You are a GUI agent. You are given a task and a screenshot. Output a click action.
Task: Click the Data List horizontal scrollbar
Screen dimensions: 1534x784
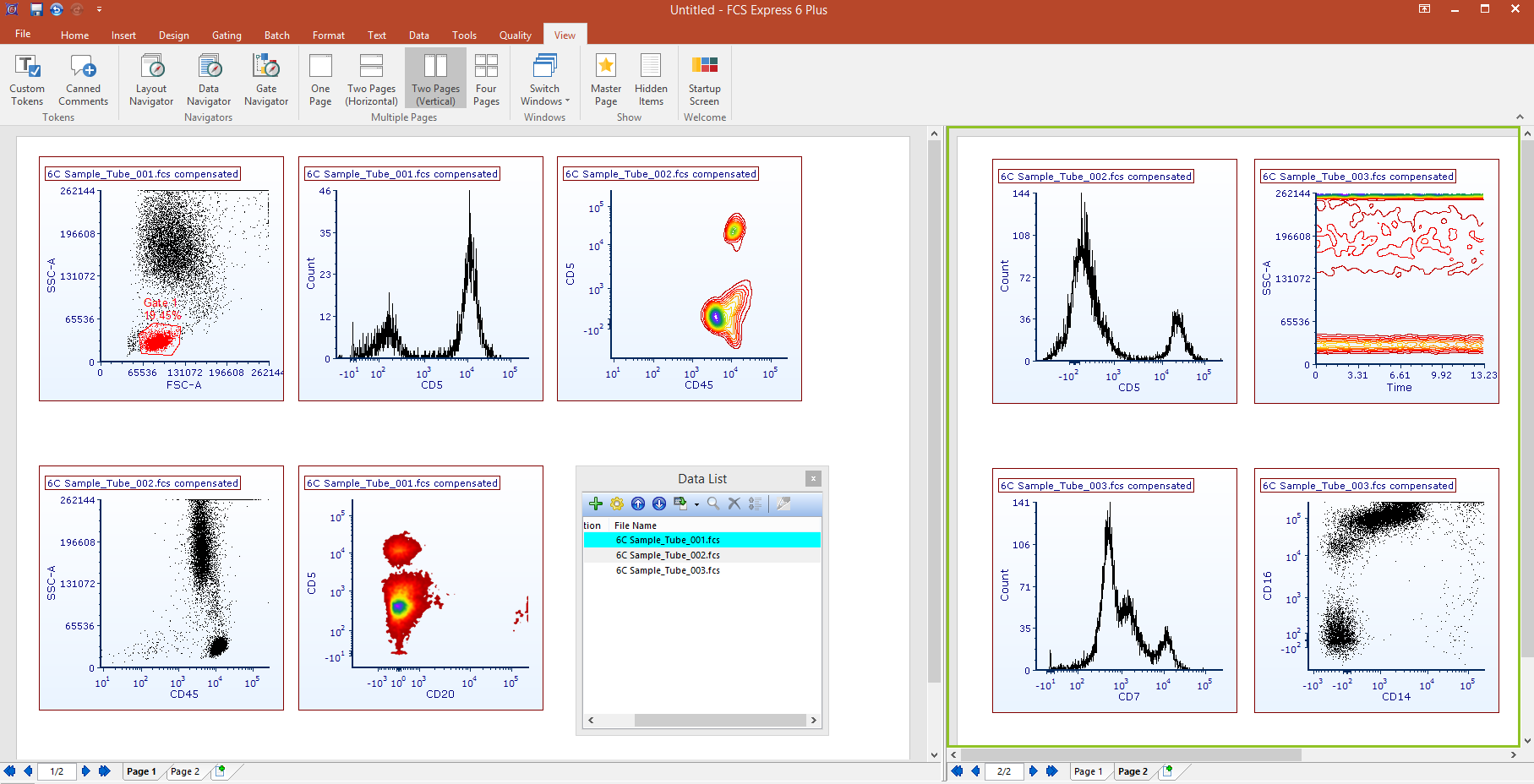(719, 721)
